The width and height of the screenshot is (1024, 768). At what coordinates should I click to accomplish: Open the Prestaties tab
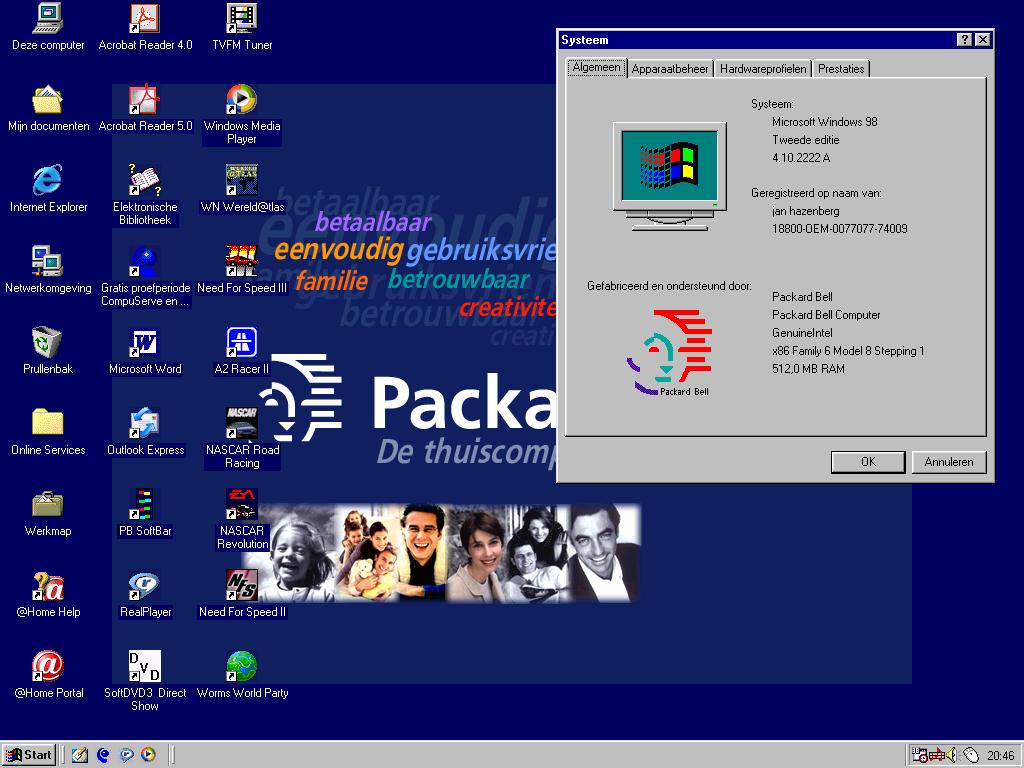[x=840, y=69]
